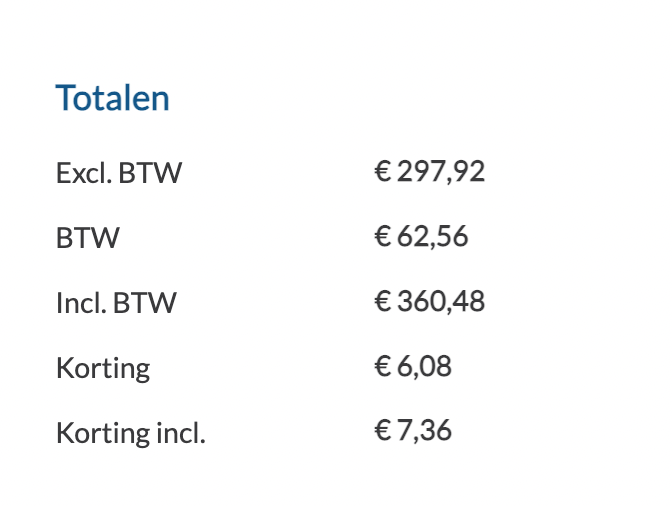Click the Korting row label
The width and height of the screenshot is (672, 506).
[x=103, y=369]
